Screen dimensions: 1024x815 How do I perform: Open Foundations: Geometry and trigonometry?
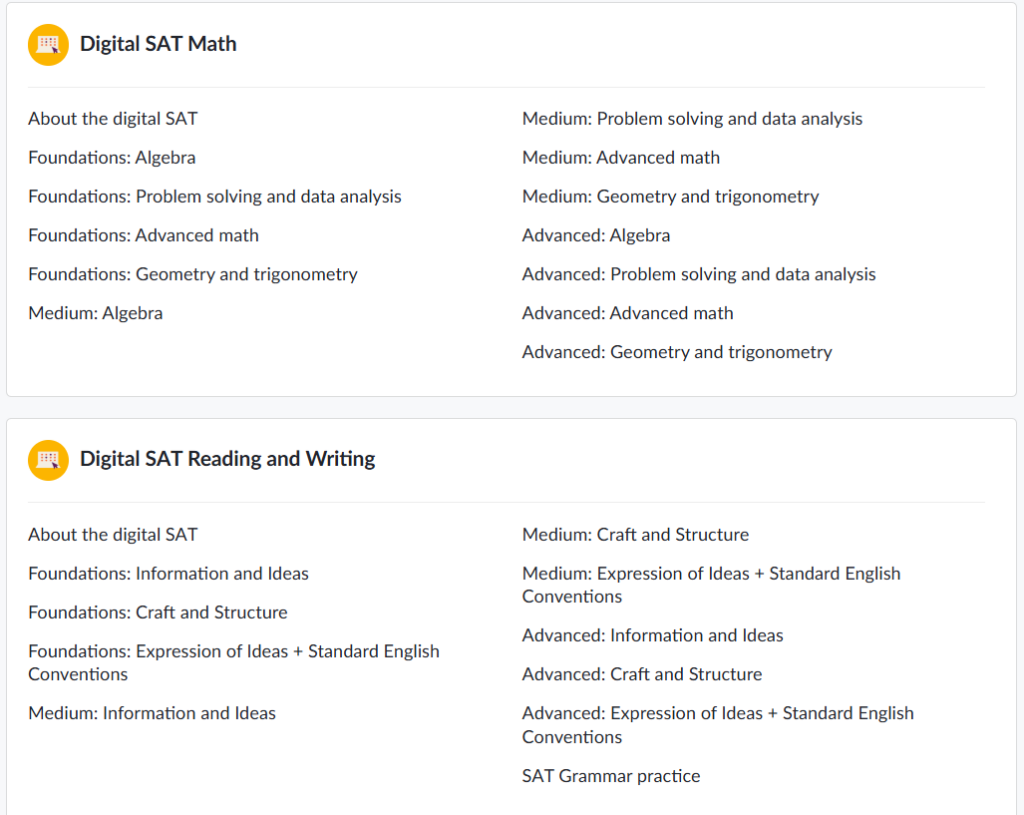193,274
